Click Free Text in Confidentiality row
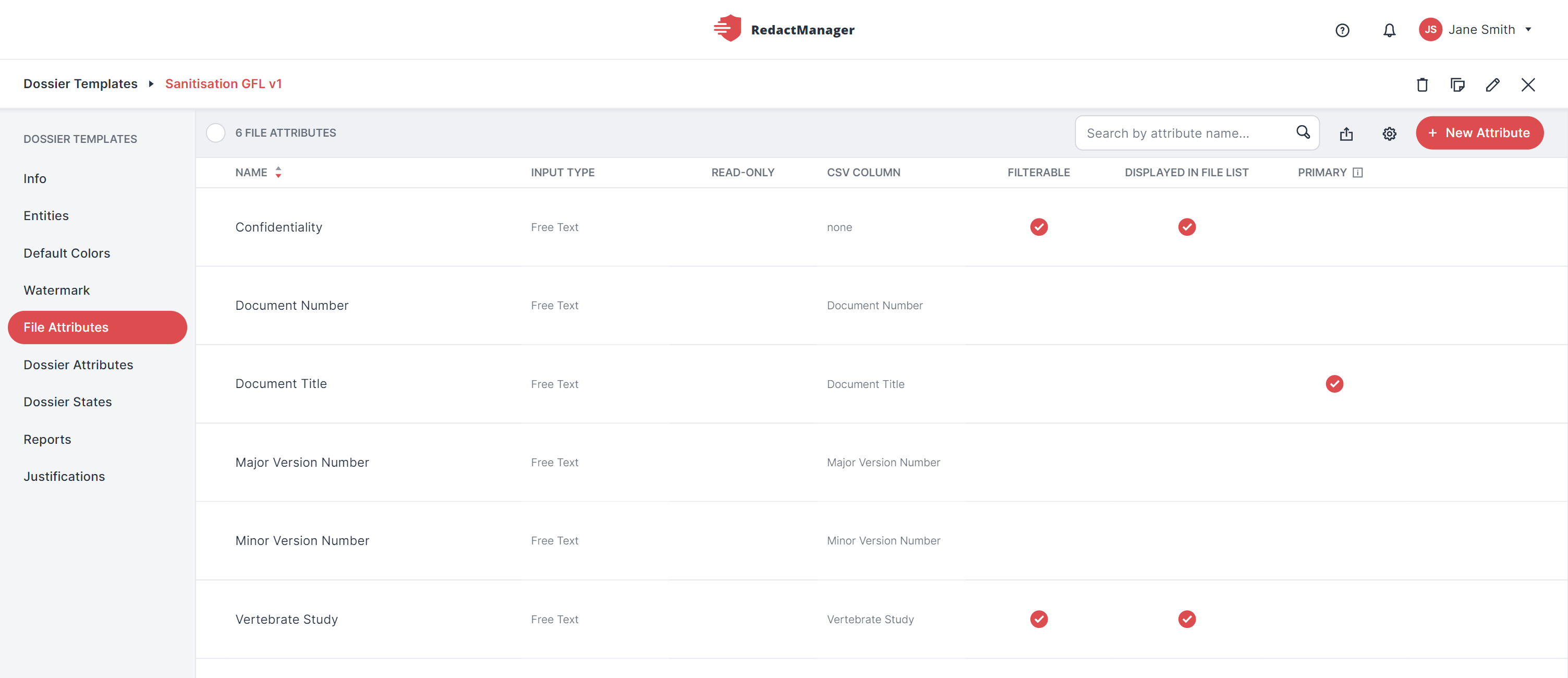Screen dimensions: 1568x678 point(554,227)
